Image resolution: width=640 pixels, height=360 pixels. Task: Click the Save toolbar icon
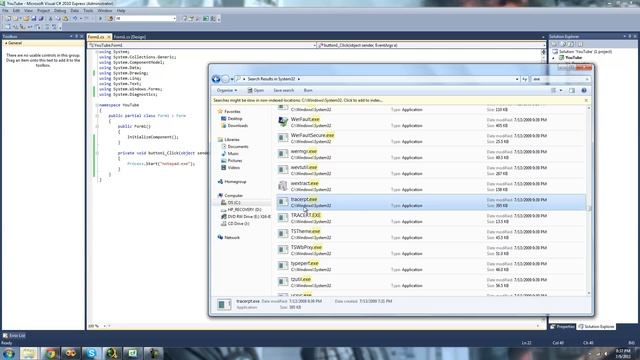pos(33,18)
